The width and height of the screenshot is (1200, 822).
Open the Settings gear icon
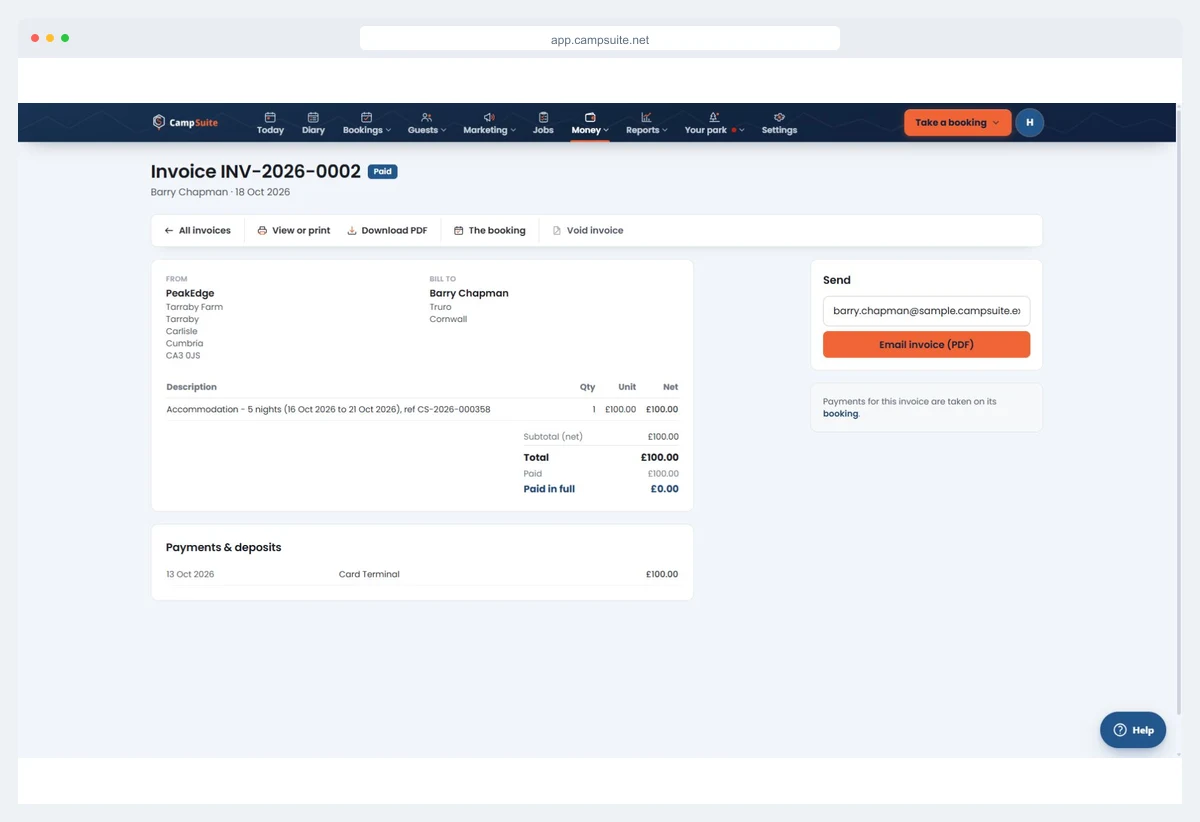coord(779,117)
